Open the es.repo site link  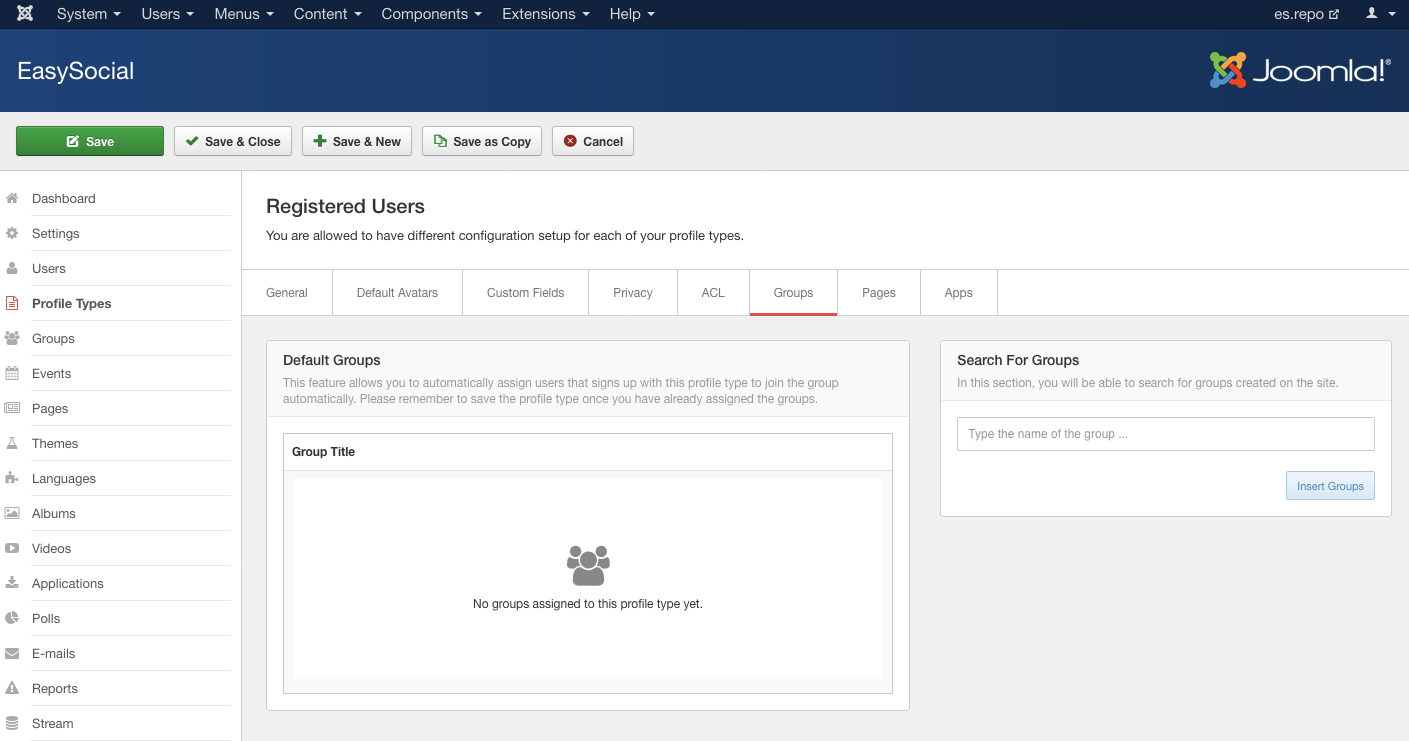tap(1306, 14)
